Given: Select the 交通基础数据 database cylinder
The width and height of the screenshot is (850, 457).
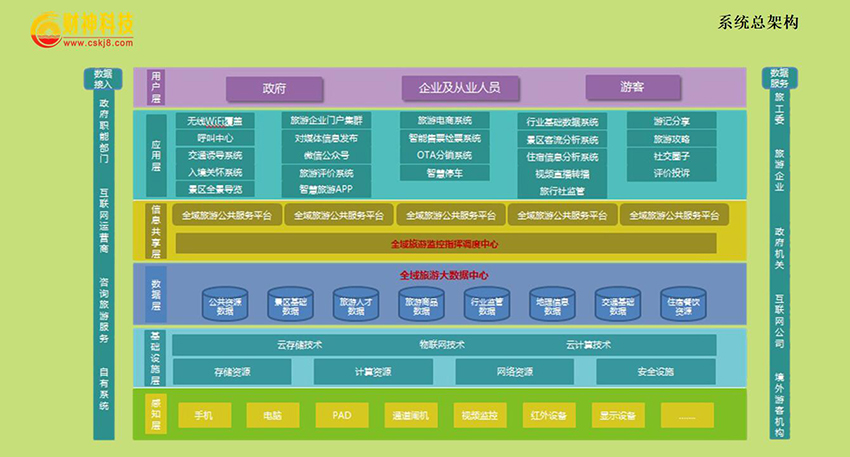Looking at the screenshot, I should 617,304.
